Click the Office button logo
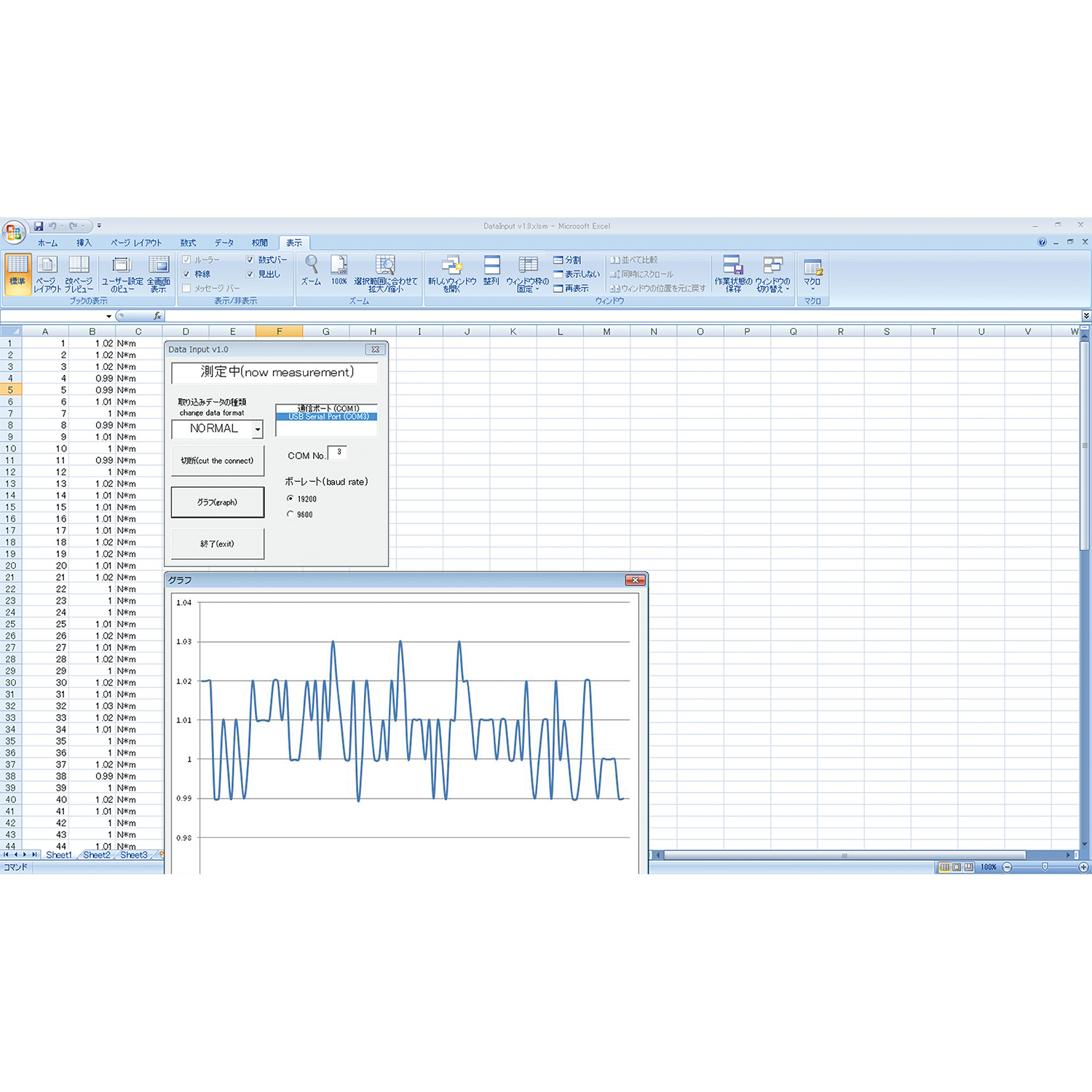The width and height of the screenshot is (1092, 1092). tap(13, 232)
